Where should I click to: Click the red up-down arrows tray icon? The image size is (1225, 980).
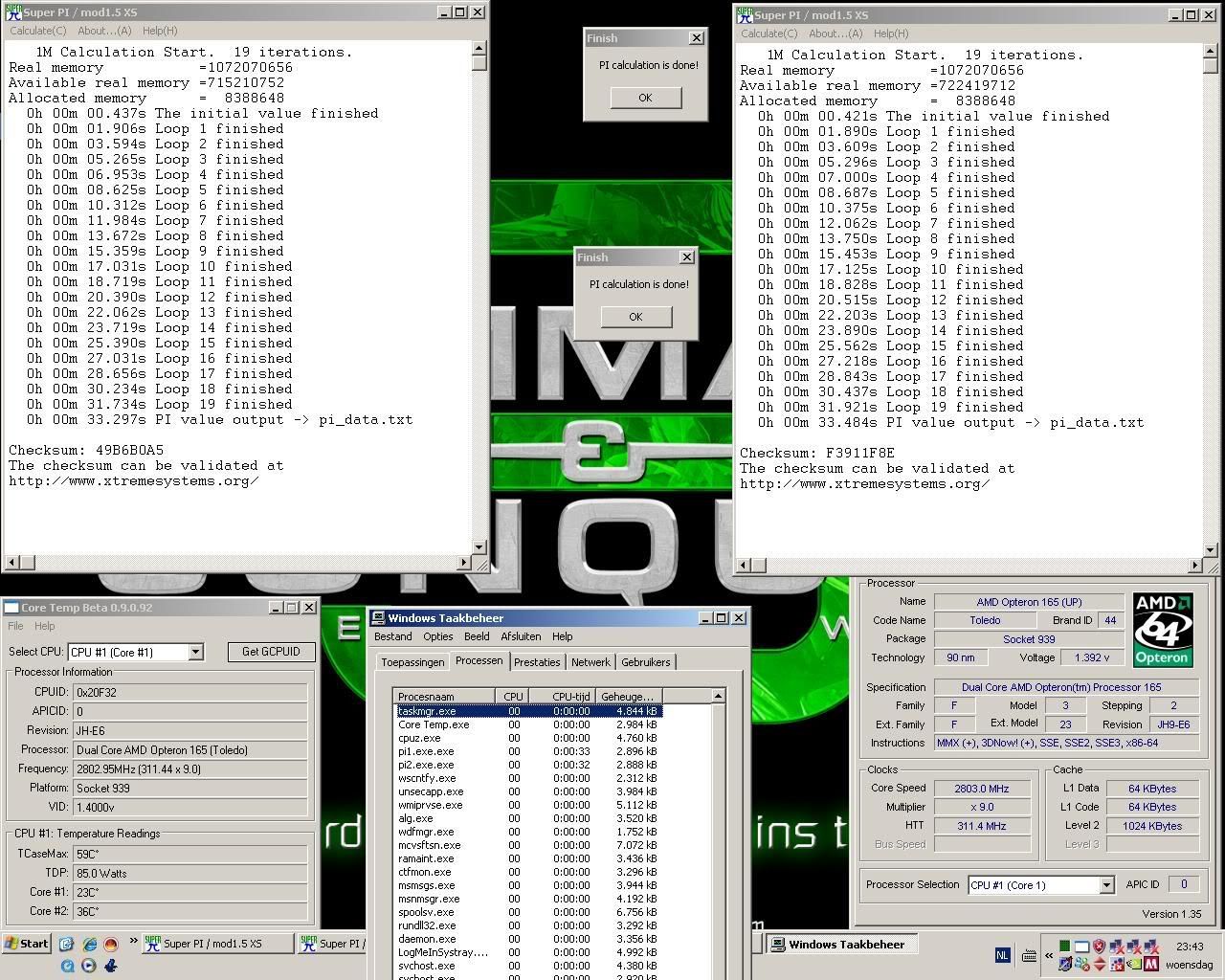pos(1100,964)
